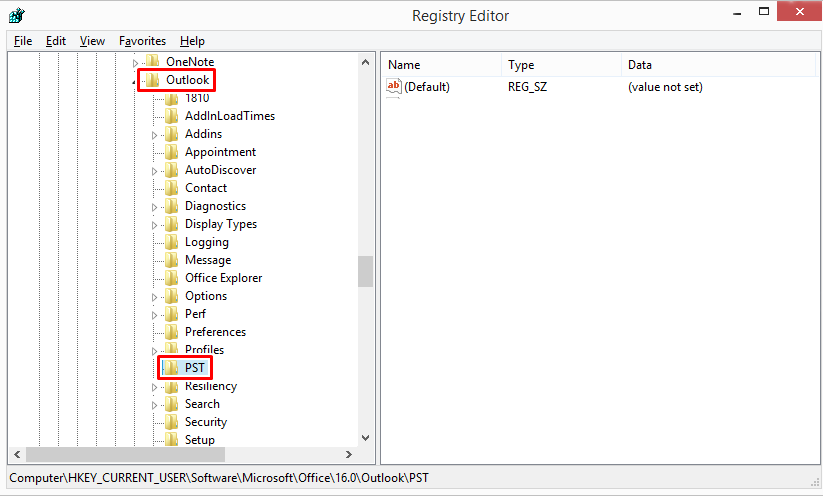Screen dimensions: 823x496
Task: Open the Favorites menu
Action: pos(142,41)
